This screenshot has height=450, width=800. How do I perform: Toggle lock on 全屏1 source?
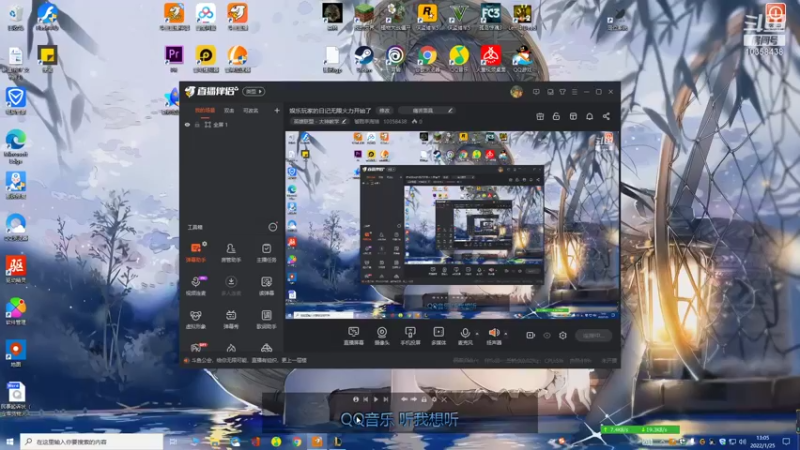coord(197,124)
